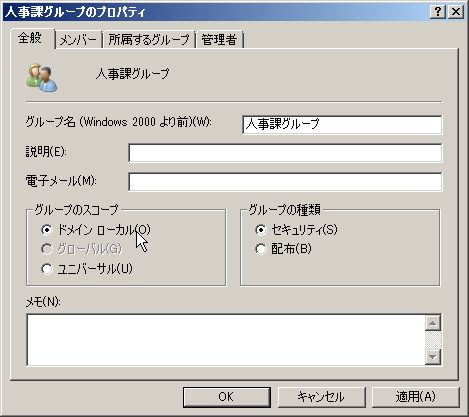Click into the 電子メール field

(285, 182)
